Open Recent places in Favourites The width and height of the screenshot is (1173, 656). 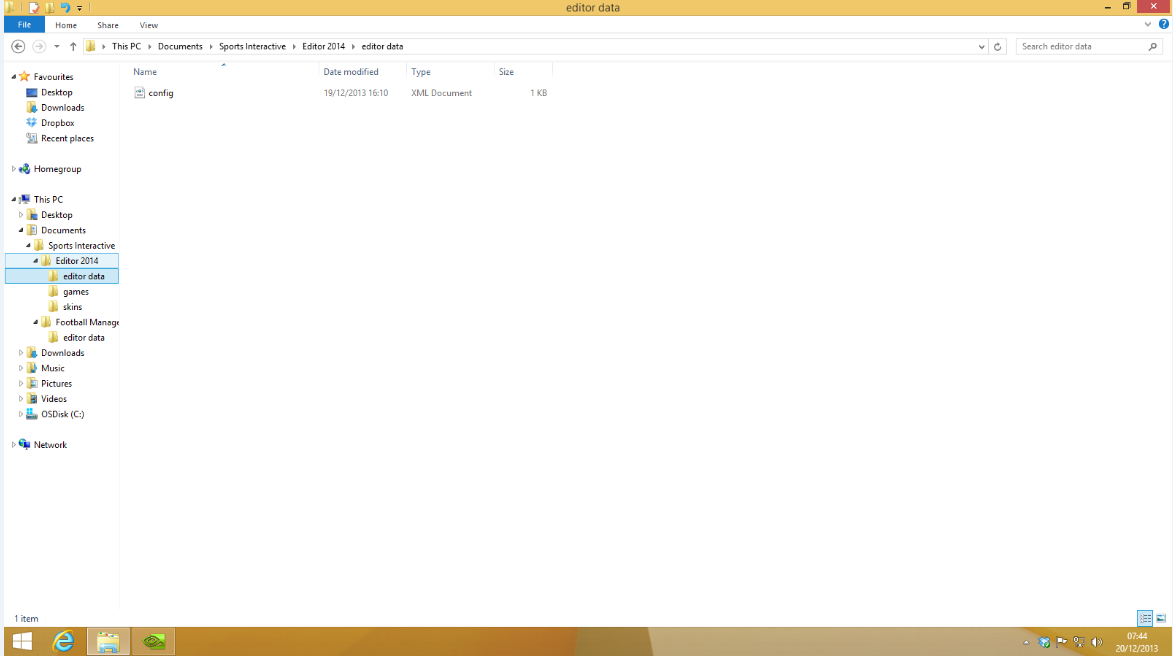point(67,138)
